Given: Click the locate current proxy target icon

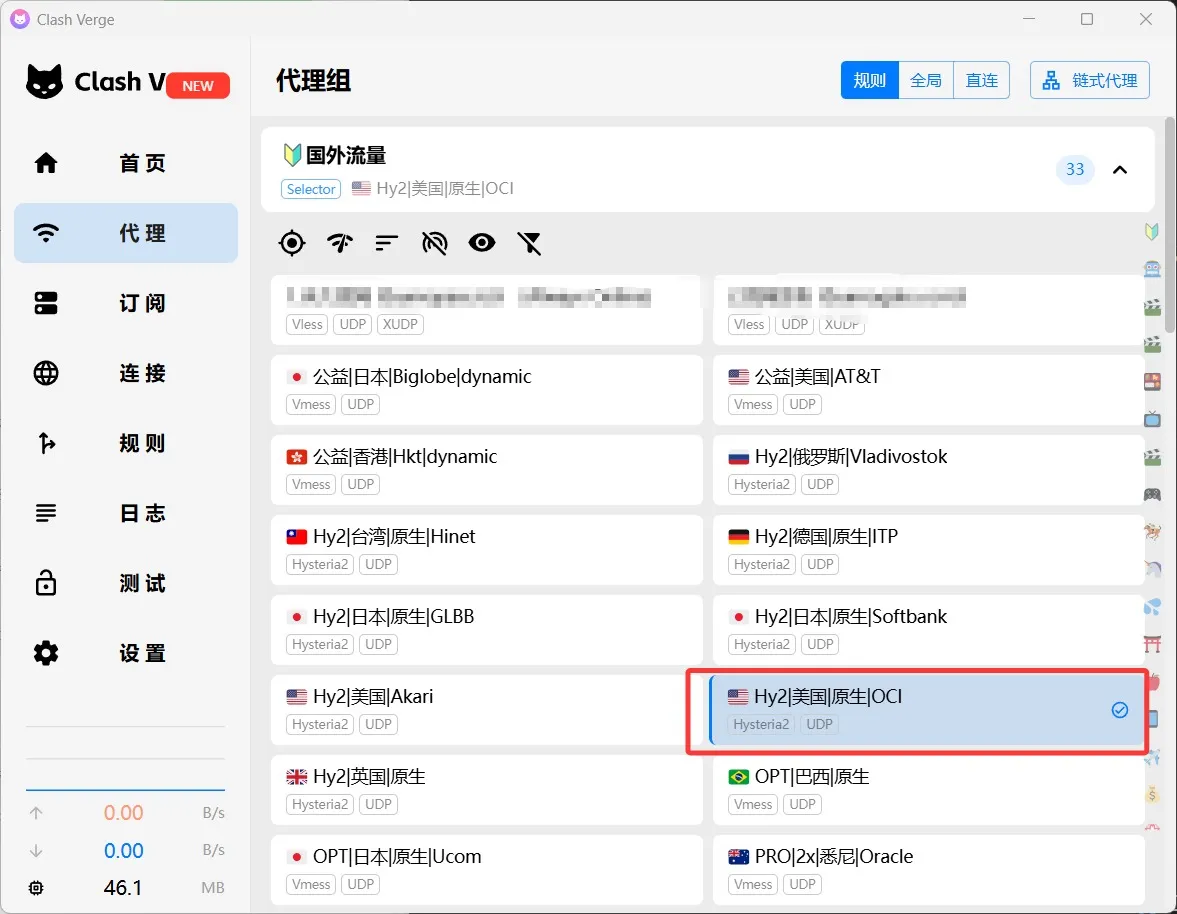Looking at the screenshot, I should (292, 243).
